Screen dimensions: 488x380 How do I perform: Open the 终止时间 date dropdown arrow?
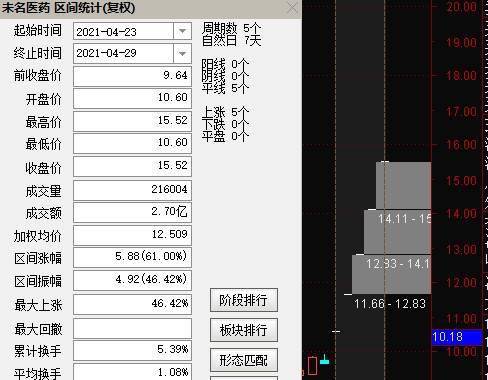point(182,53)
